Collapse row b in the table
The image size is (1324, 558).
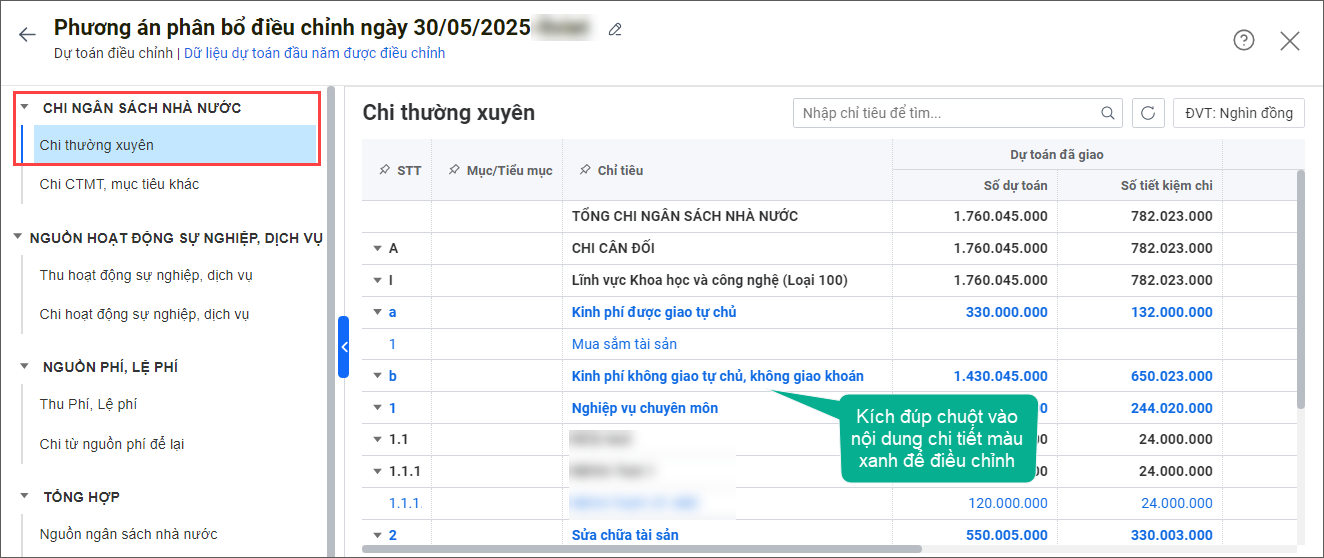[x=378, y=376]
